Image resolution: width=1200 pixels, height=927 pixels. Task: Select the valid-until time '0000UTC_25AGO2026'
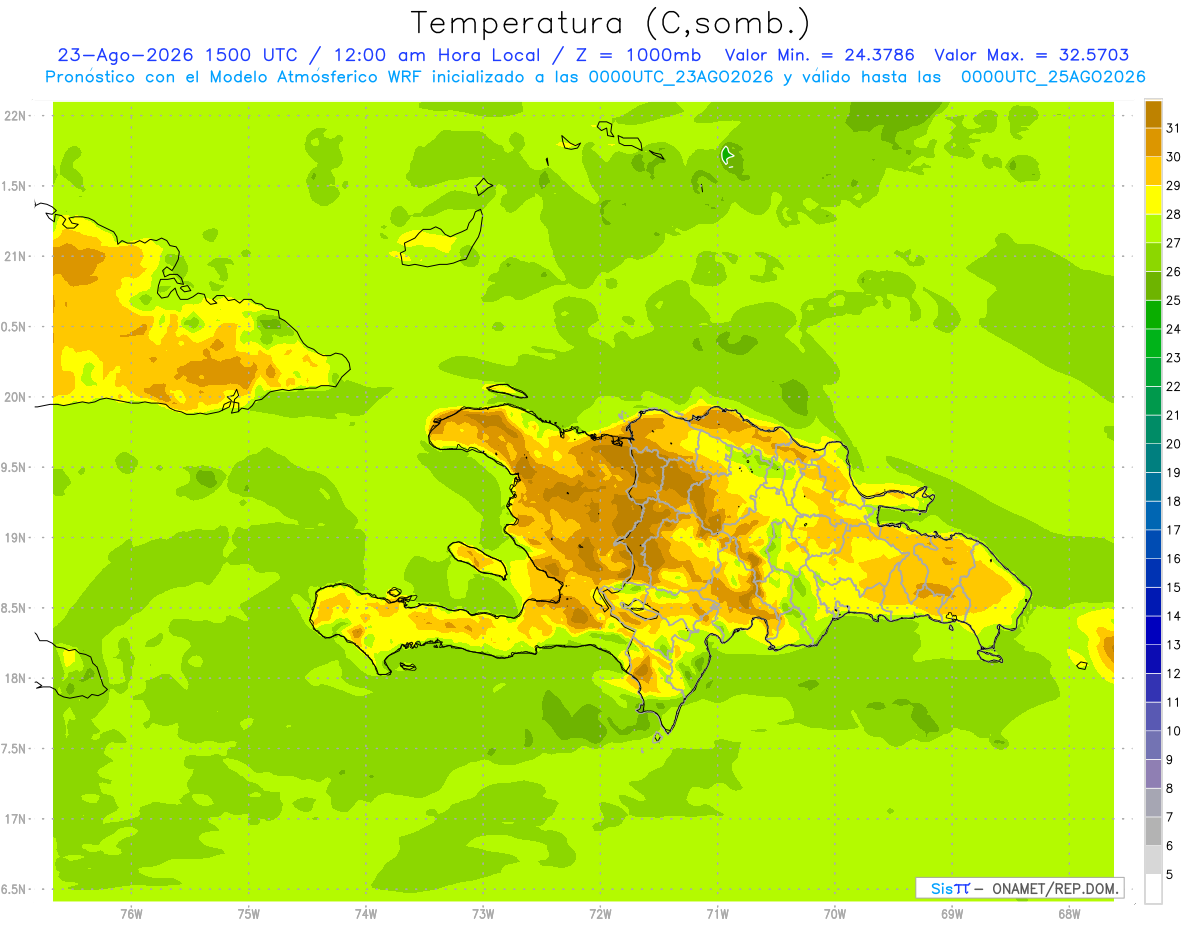(1053, 77)
